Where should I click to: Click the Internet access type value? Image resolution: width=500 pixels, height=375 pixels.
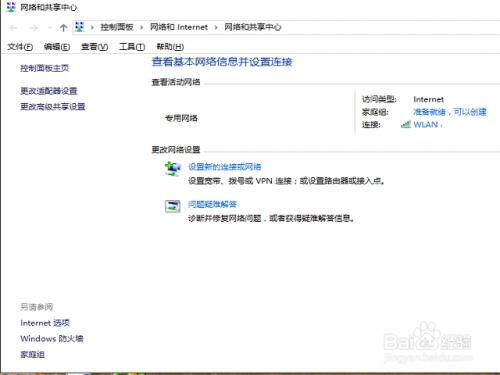(x=428, y=99)
